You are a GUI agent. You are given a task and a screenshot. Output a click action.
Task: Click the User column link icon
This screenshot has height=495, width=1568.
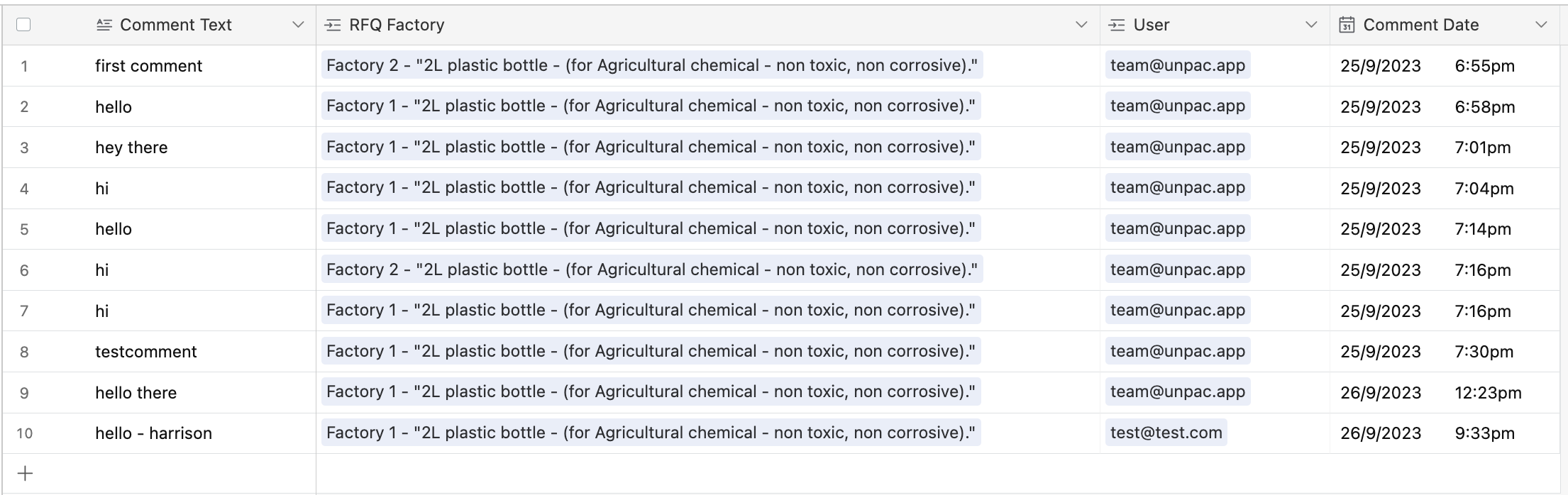[1117, 25]
